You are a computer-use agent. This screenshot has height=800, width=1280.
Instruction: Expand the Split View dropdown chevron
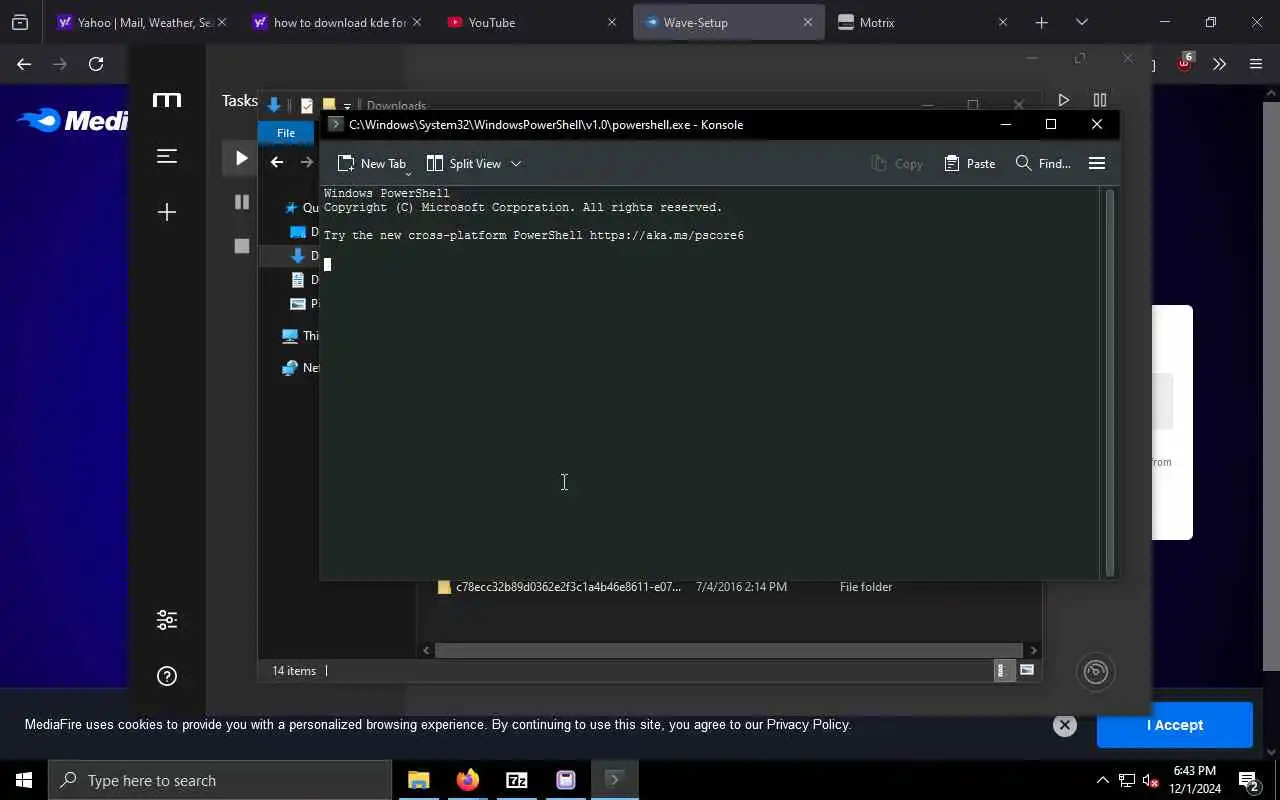[x=516, y=163]
